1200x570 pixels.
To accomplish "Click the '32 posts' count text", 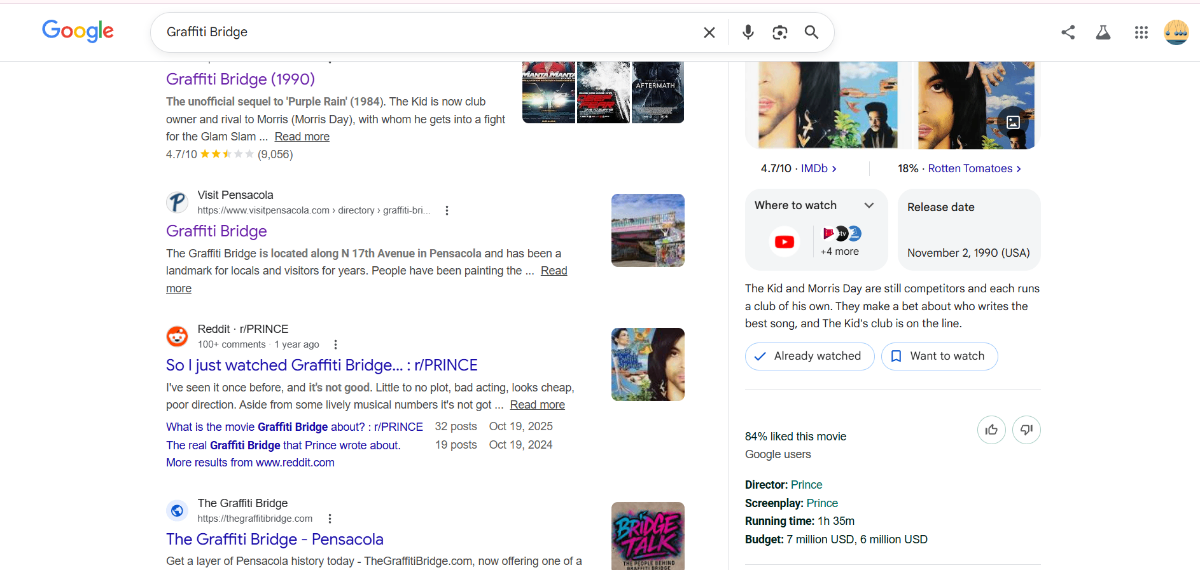I will [x=456, y=427].
